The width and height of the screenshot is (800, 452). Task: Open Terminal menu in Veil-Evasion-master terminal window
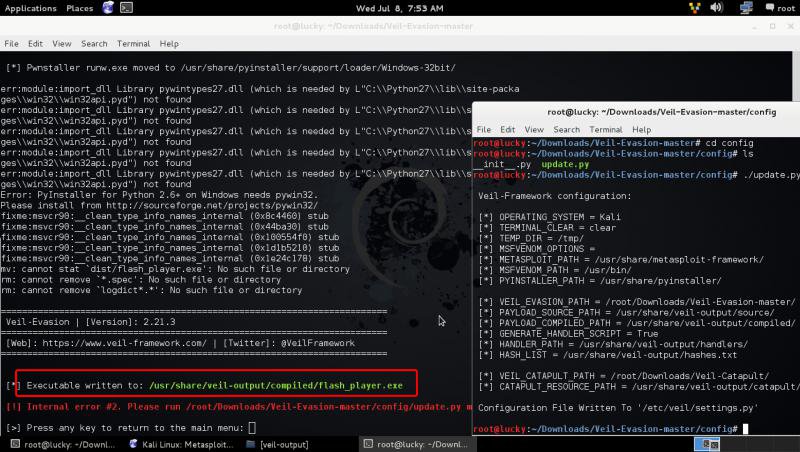click(x=133, y=44)
